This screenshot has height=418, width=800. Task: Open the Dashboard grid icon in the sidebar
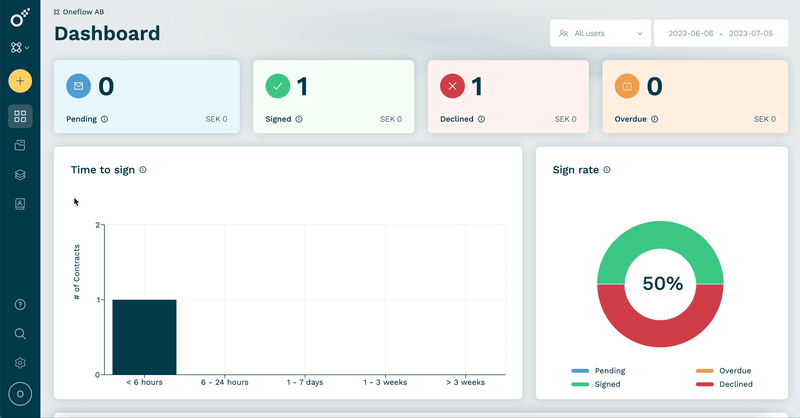[20, 116]
